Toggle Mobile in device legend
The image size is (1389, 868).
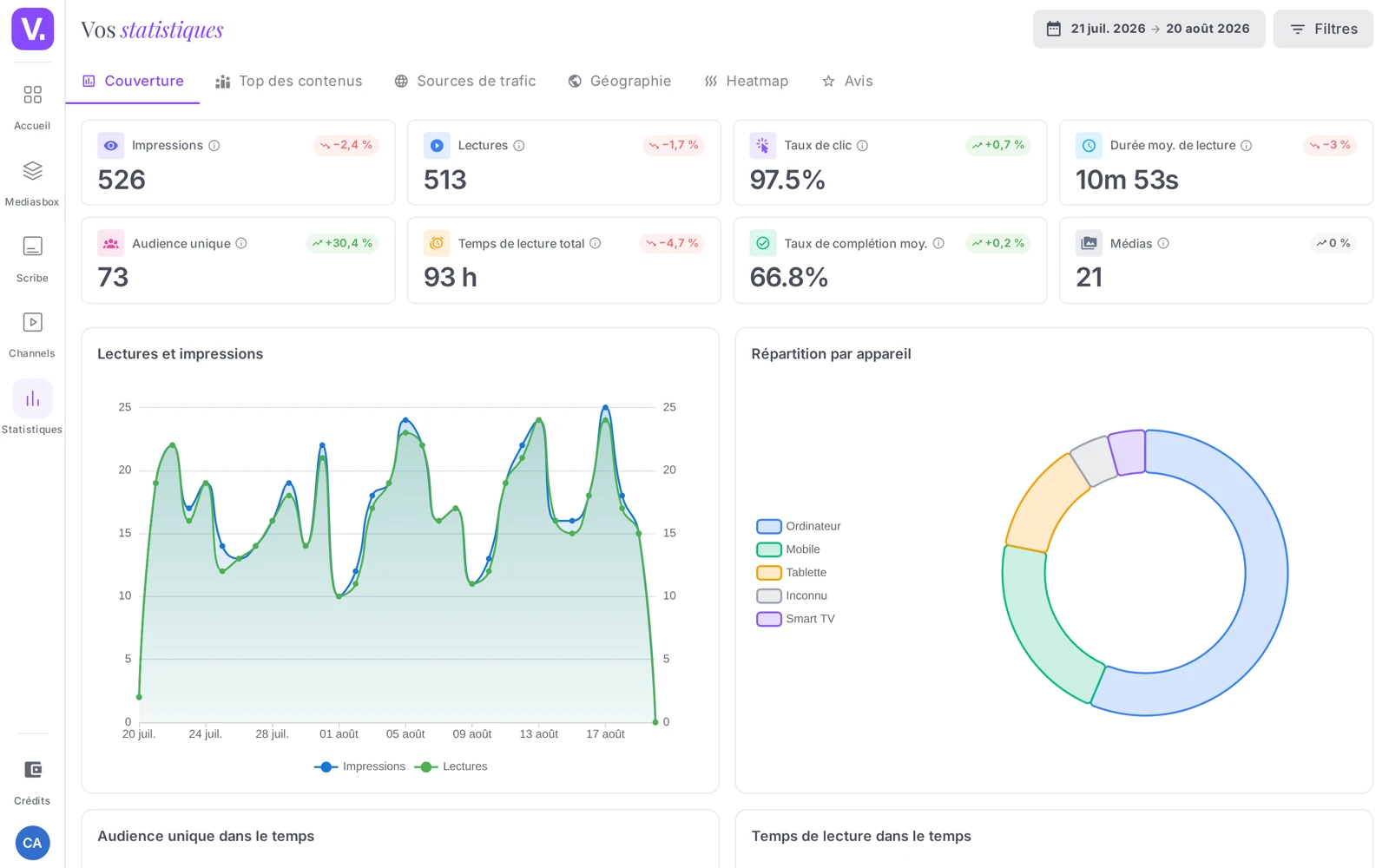788,549
